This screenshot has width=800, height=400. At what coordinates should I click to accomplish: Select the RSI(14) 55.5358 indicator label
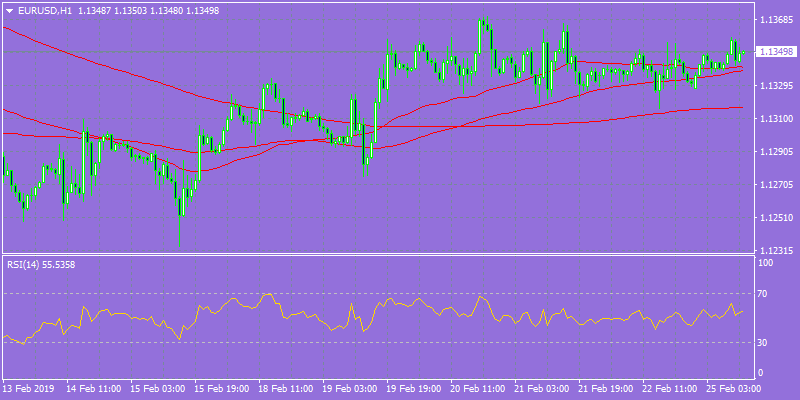coord(41,265)
